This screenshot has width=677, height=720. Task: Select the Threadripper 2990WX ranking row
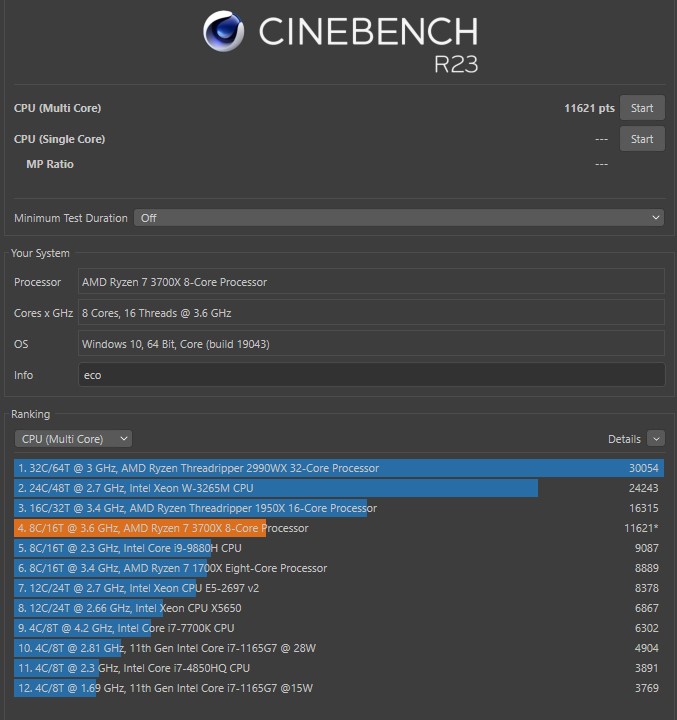(339, 468)
